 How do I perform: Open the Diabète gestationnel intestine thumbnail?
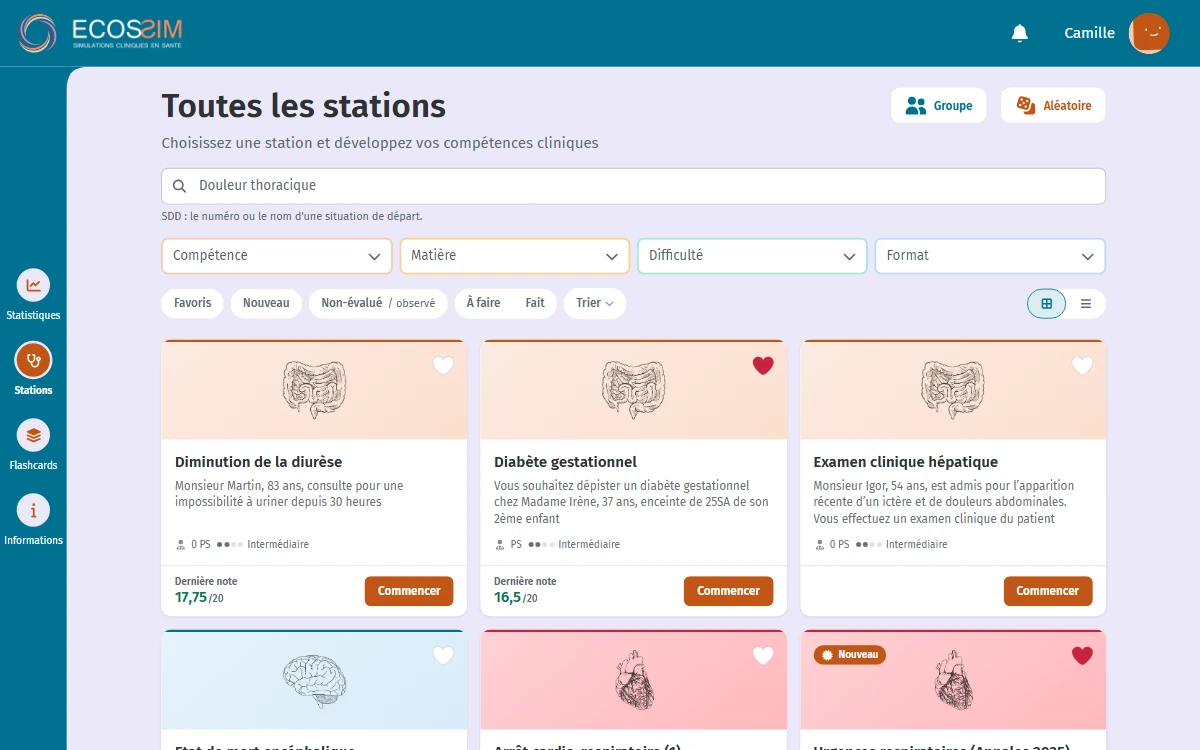click(x=633, y=390)
